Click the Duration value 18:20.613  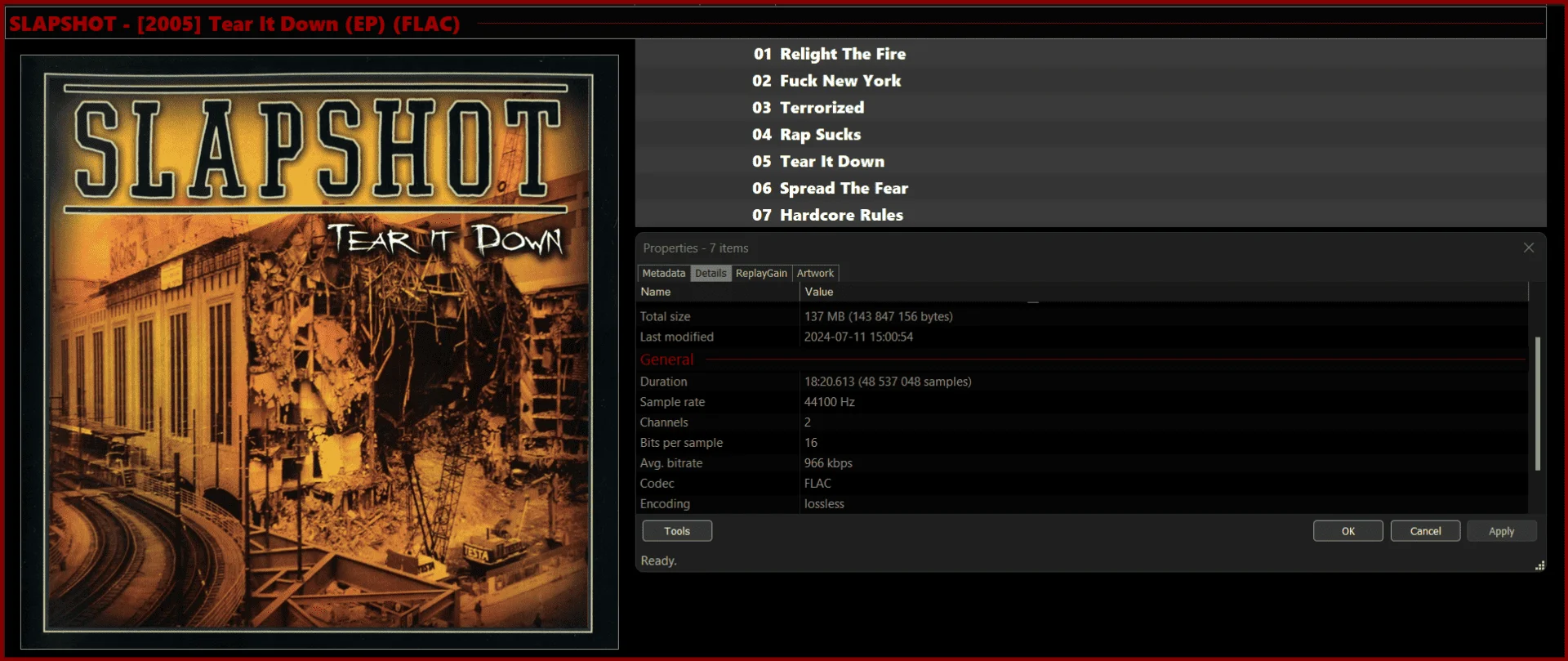(x=888, y=382)
